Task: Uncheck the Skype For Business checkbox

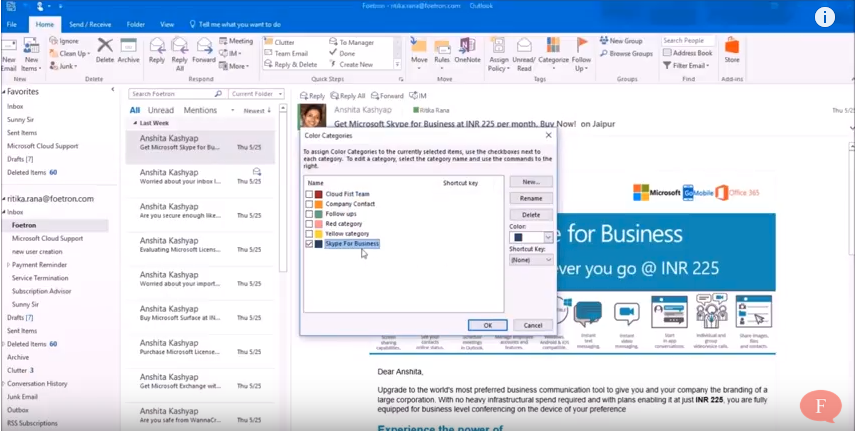Action: pos(309,244)
